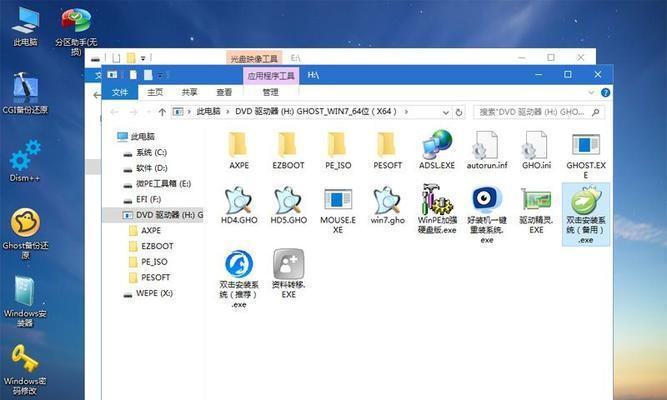Open the address bar history dropdown
The height and width of the screenshot is (400, 667).
point(445,112)
